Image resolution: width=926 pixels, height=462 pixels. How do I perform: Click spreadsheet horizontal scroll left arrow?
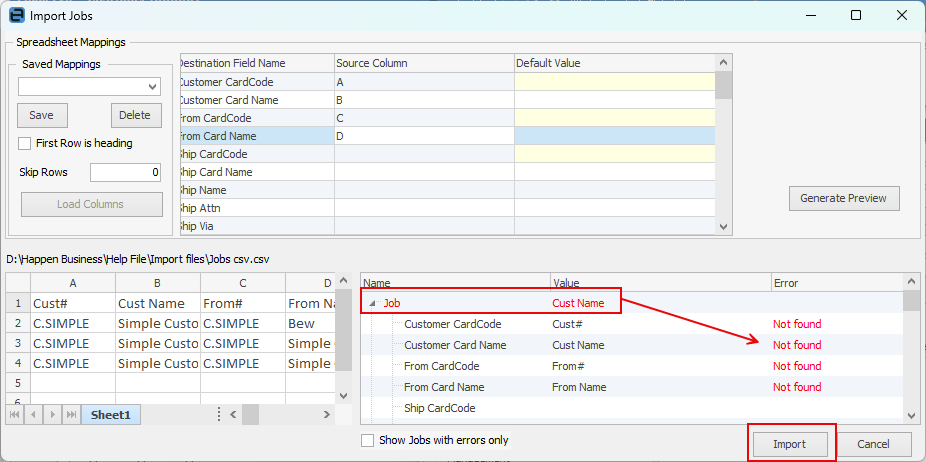[233, 415]
